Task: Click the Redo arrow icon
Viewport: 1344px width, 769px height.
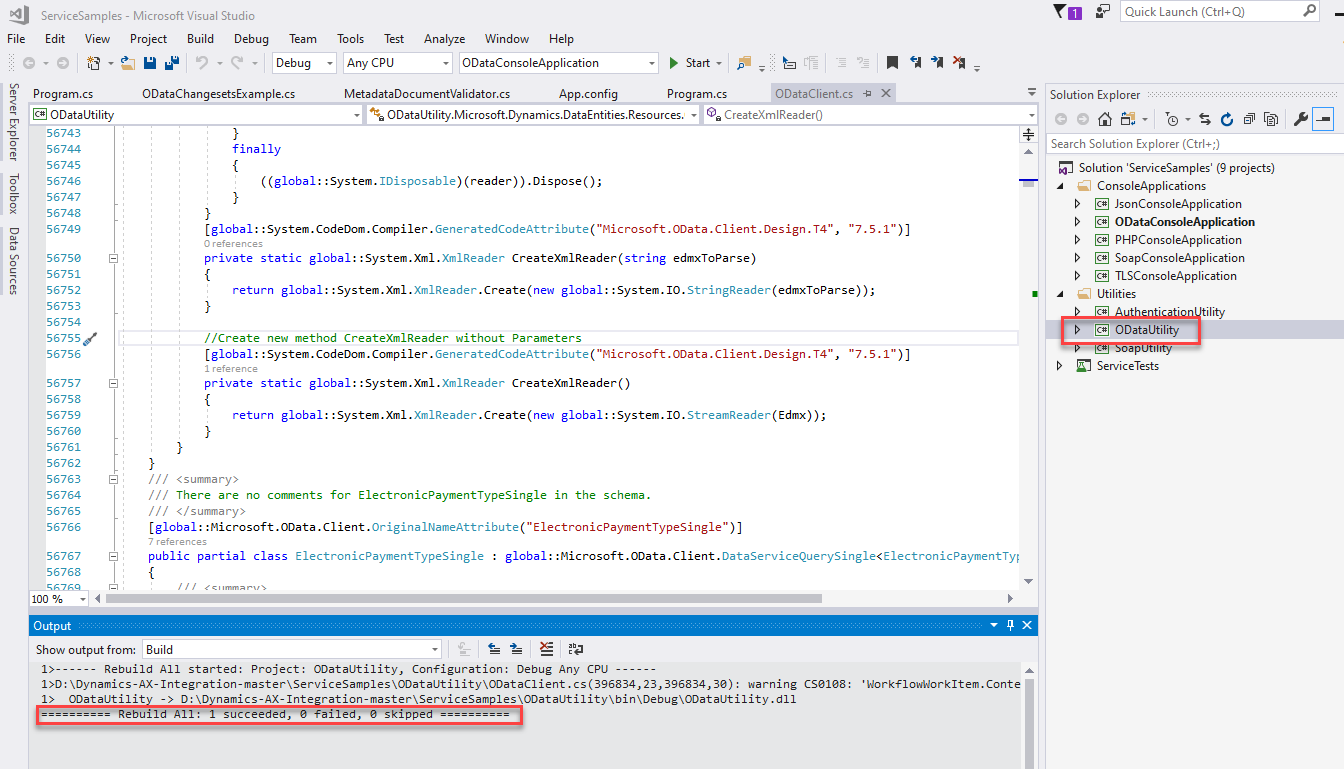Action: (237, 63)
